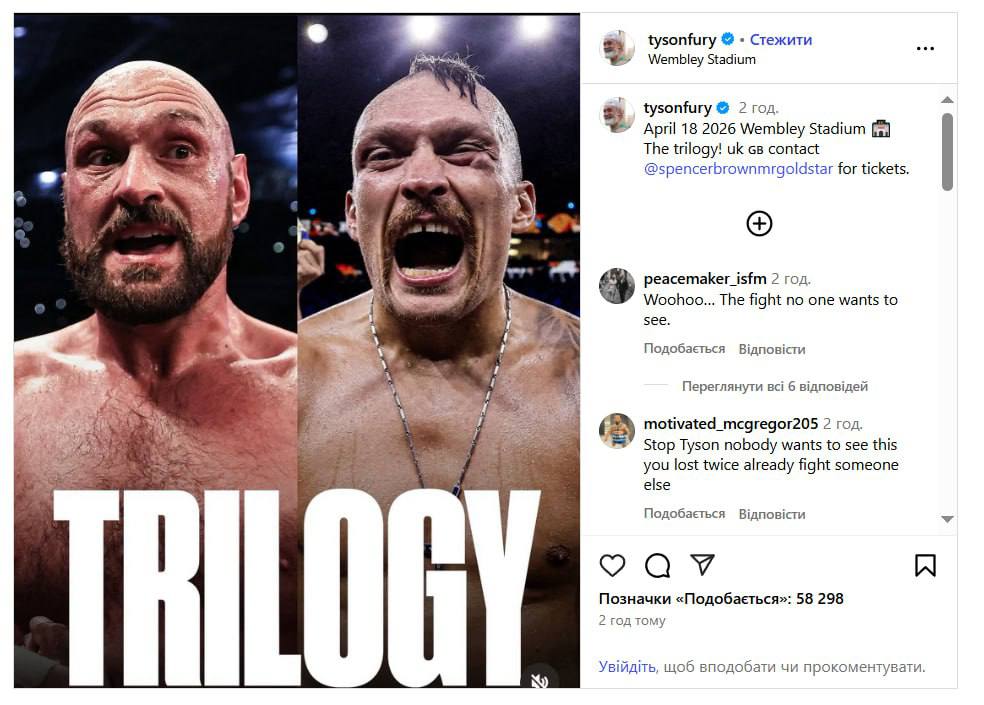
Task: Click scrollbar up arrow in comments
Action: pyautogui.click(x=947, y=100)
